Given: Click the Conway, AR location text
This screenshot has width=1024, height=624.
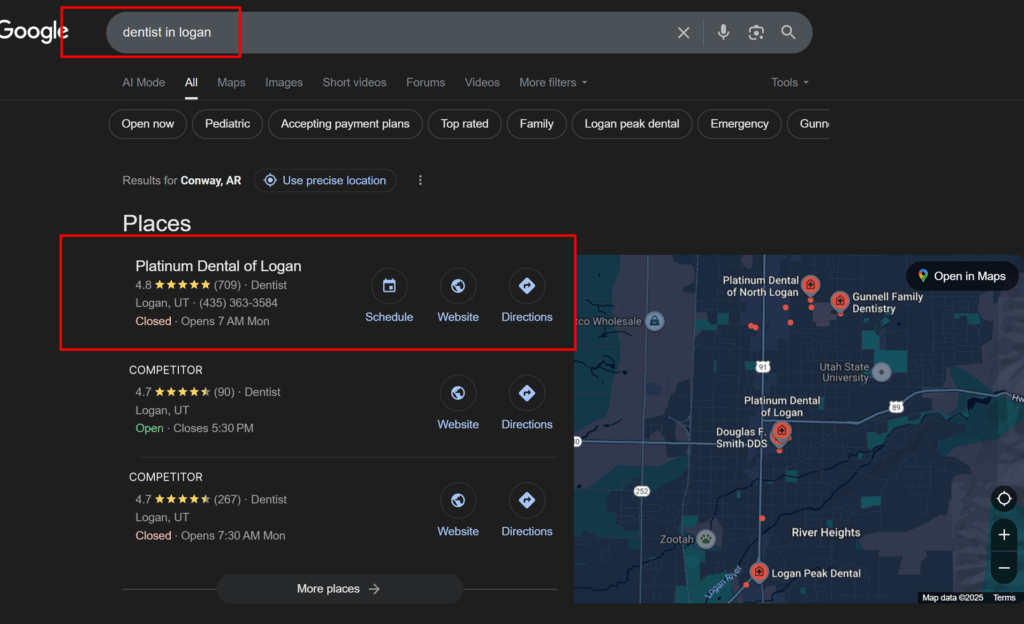Looking at the screenshot, I should (211, 180).
